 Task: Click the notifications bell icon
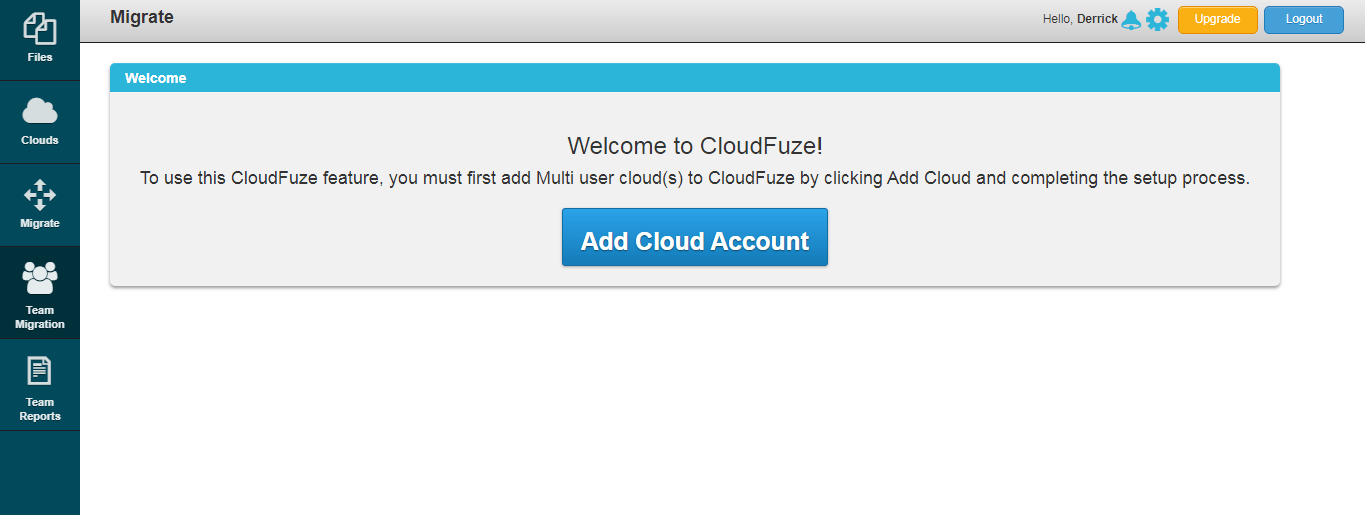coord(1131,19)
